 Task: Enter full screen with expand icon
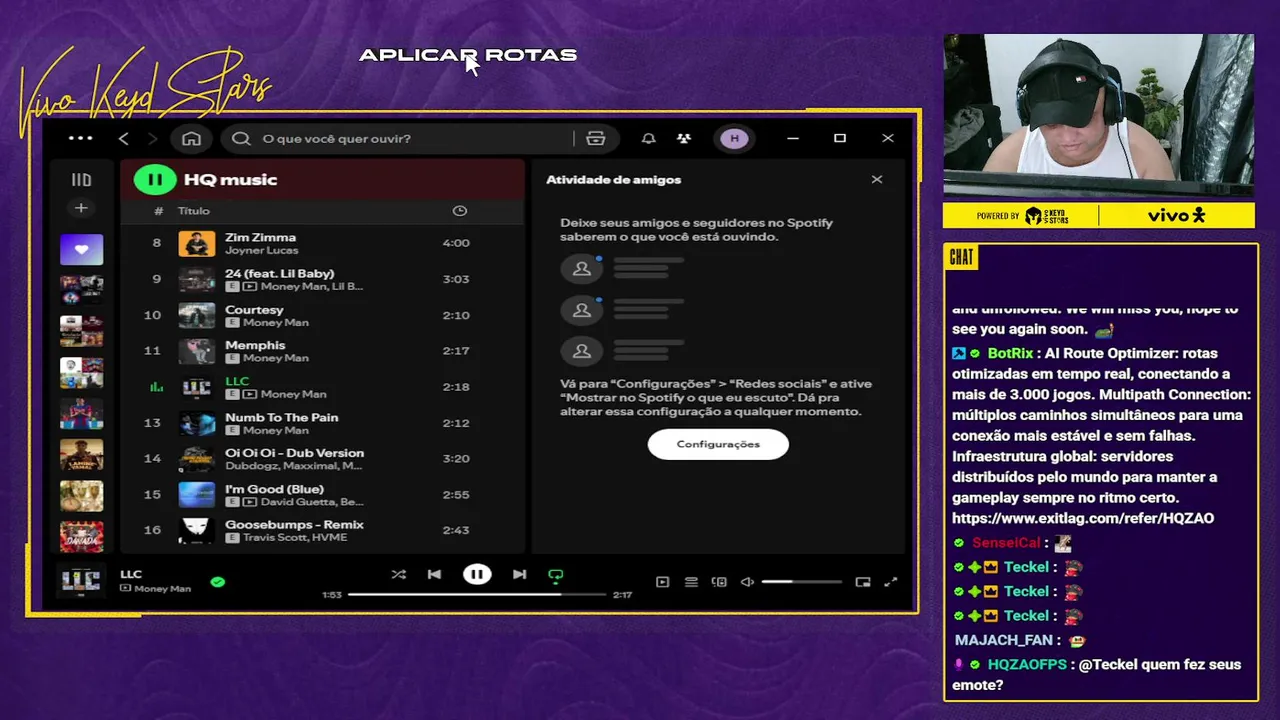[891, 582]
